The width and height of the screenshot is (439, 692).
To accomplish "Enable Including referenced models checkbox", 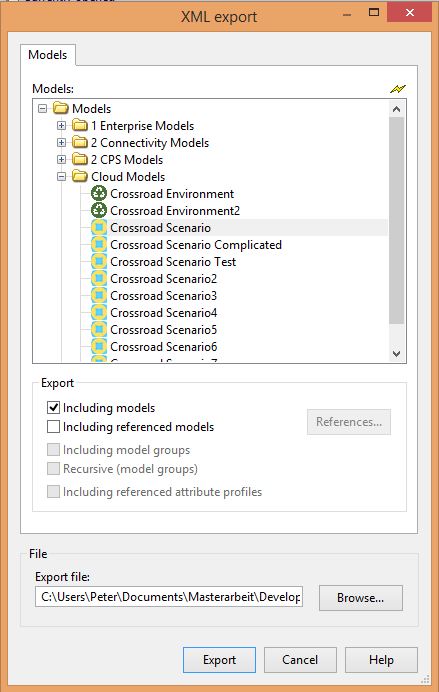I will (53, 426).
